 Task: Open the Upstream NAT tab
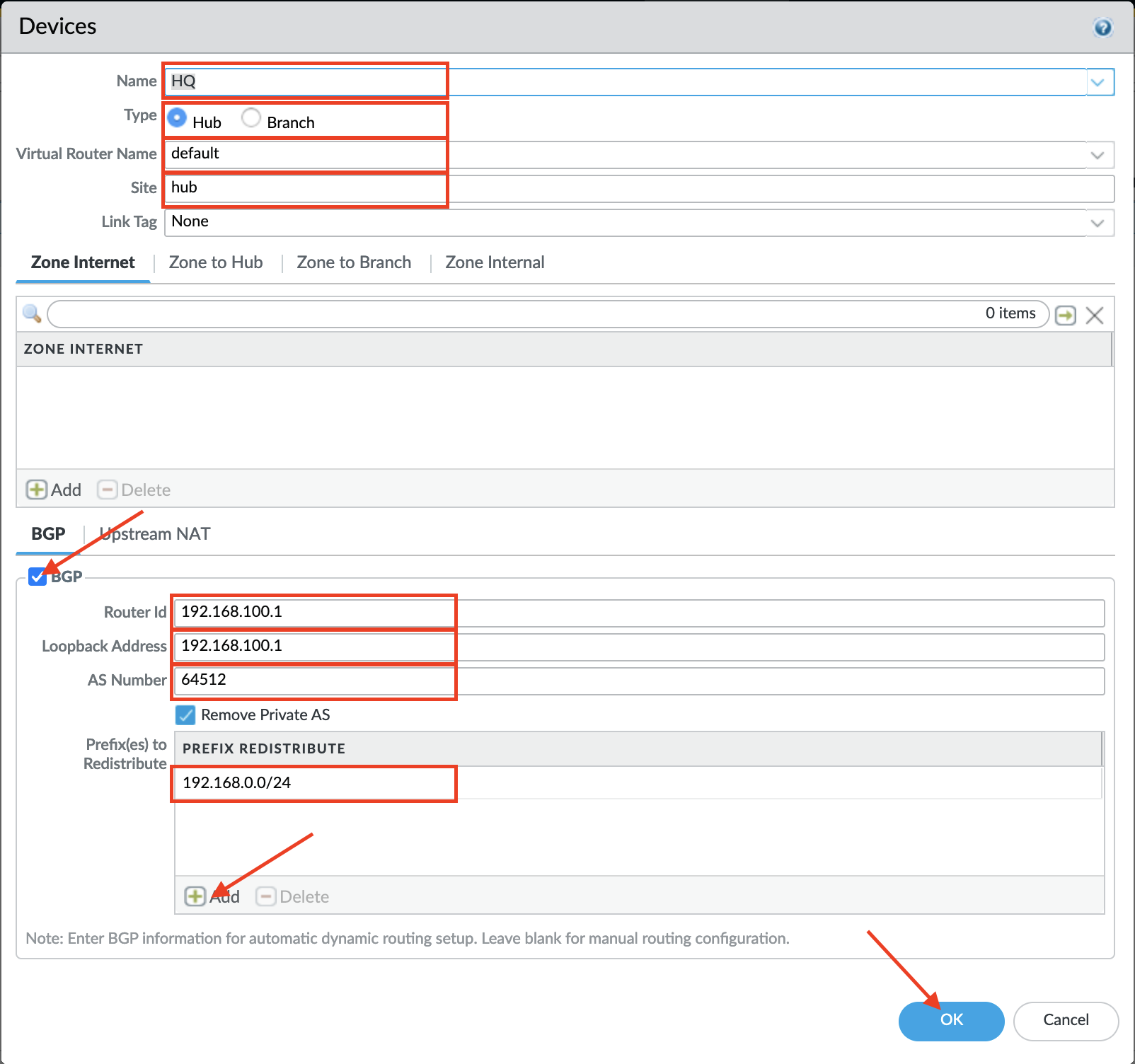[153, 533]
